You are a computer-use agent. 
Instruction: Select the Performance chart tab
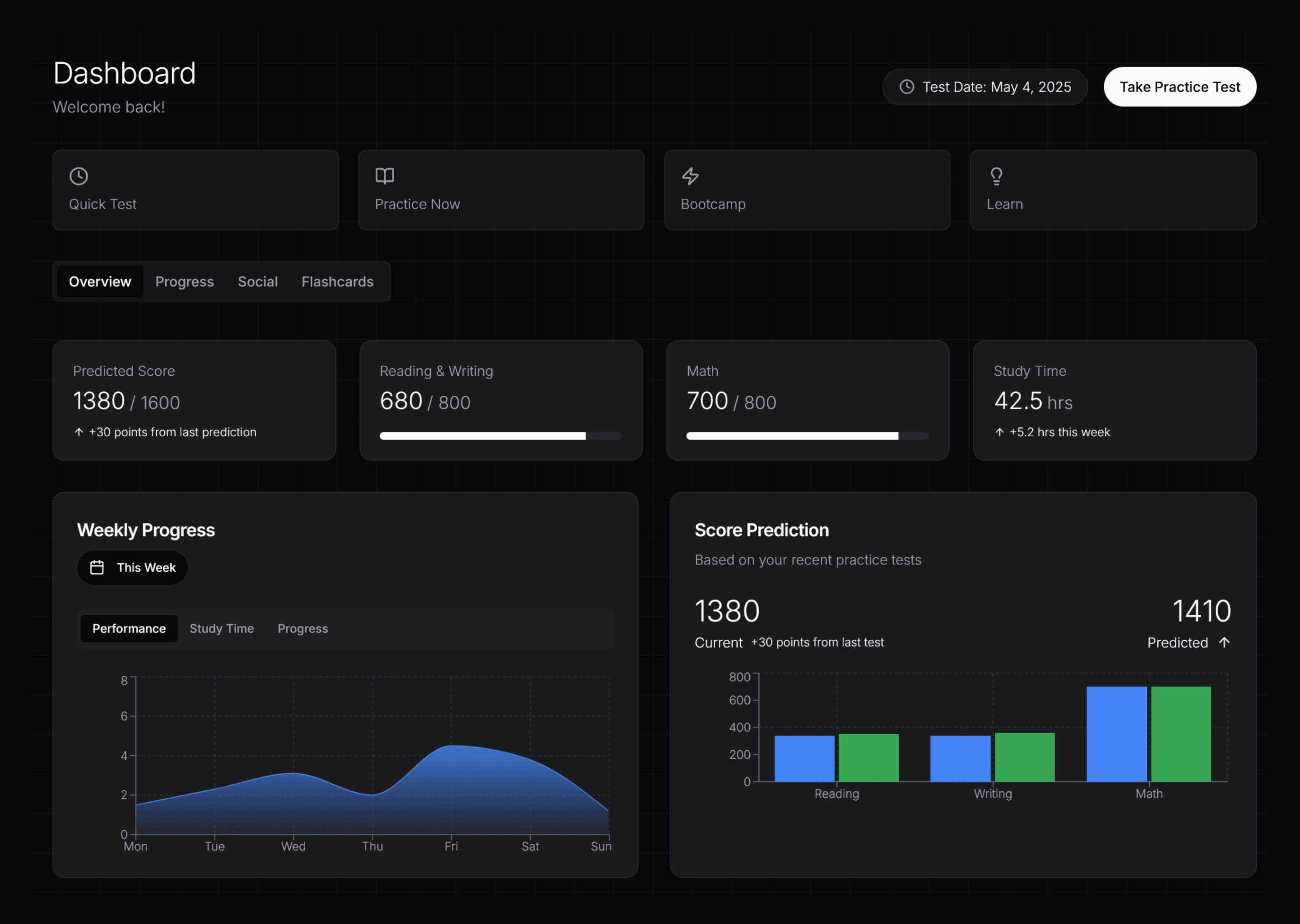click(129, 628)
